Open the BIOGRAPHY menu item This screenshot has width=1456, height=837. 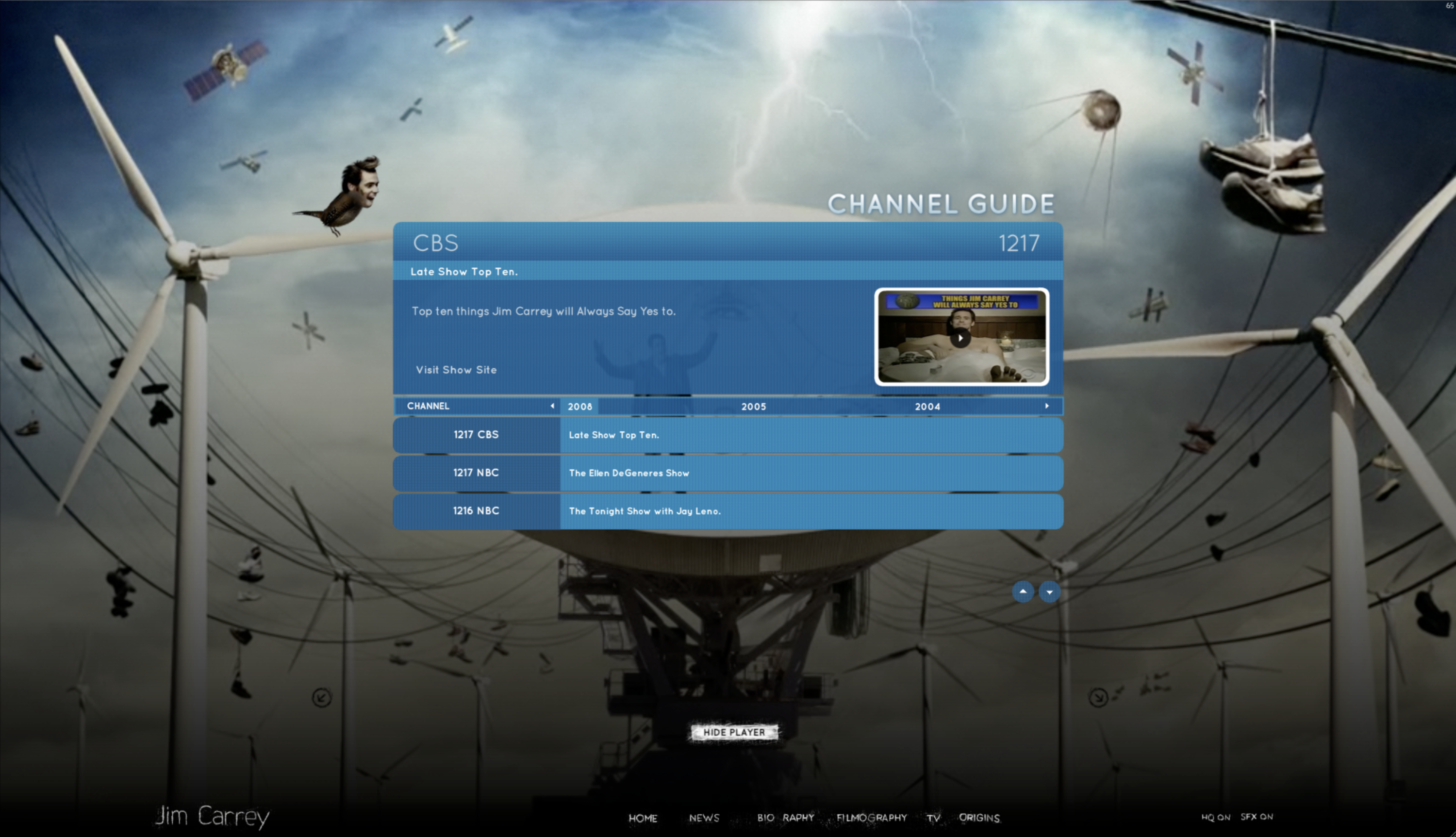(785, 818)
